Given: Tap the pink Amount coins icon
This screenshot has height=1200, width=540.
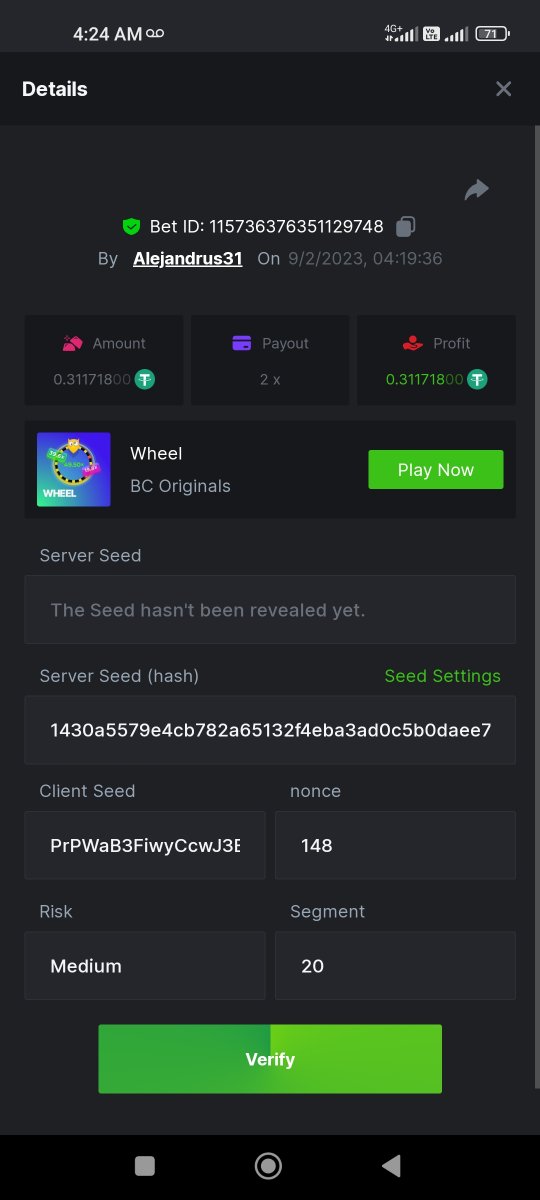Looking at the screenshot, I should [x=72, y=343].
